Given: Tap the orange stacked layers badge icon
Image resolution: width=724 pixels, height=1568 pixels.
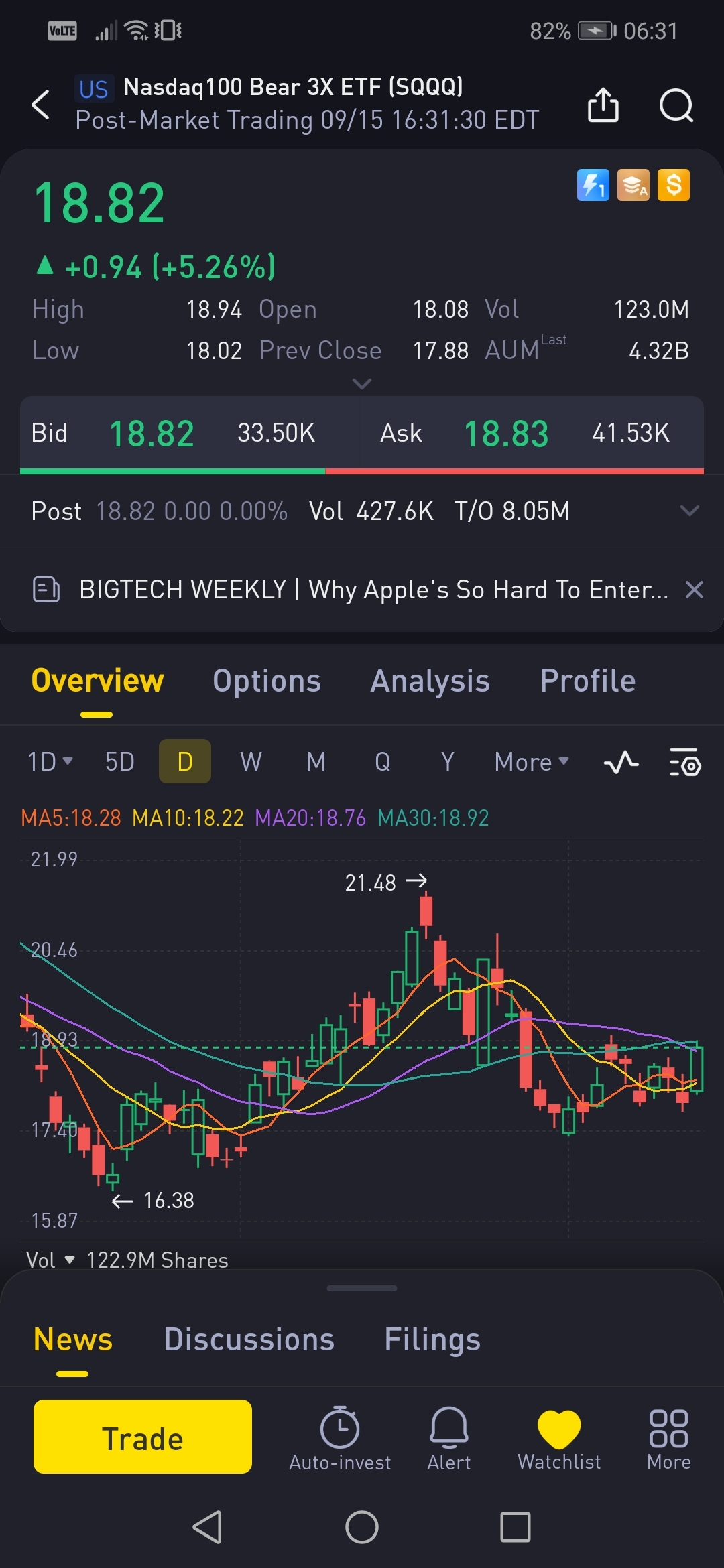Looking at the screenshot, I should 633,185.
